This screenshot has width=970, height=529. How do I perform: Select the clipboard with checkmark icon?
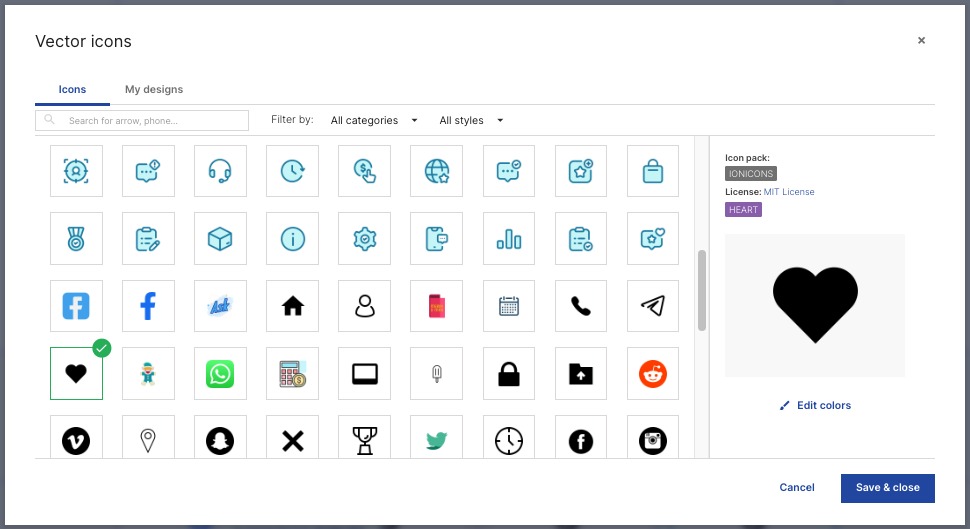click(581, 238)
